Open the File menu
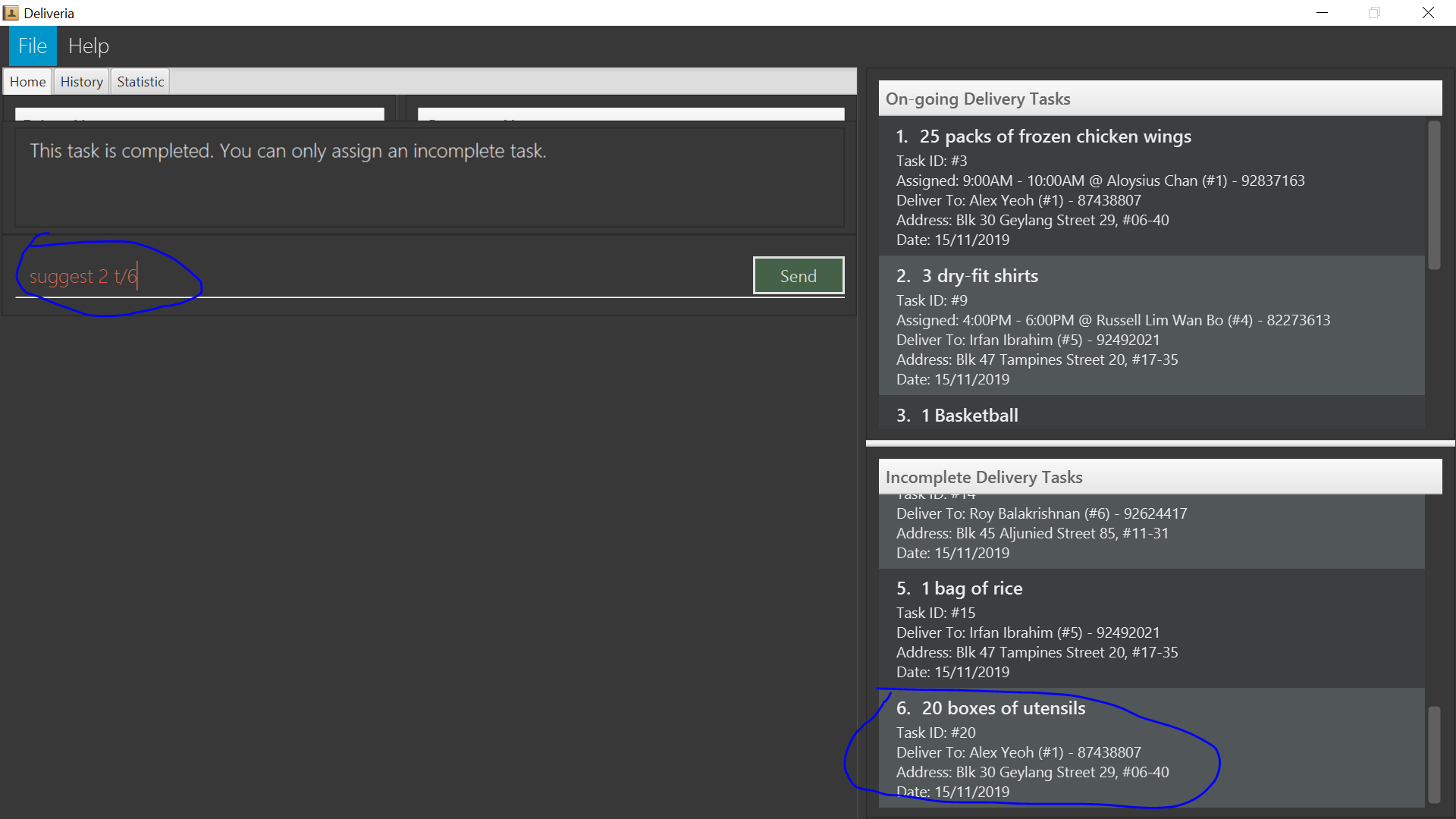Viewport: 1456px width, 819px height. click(x=33, y=46)
